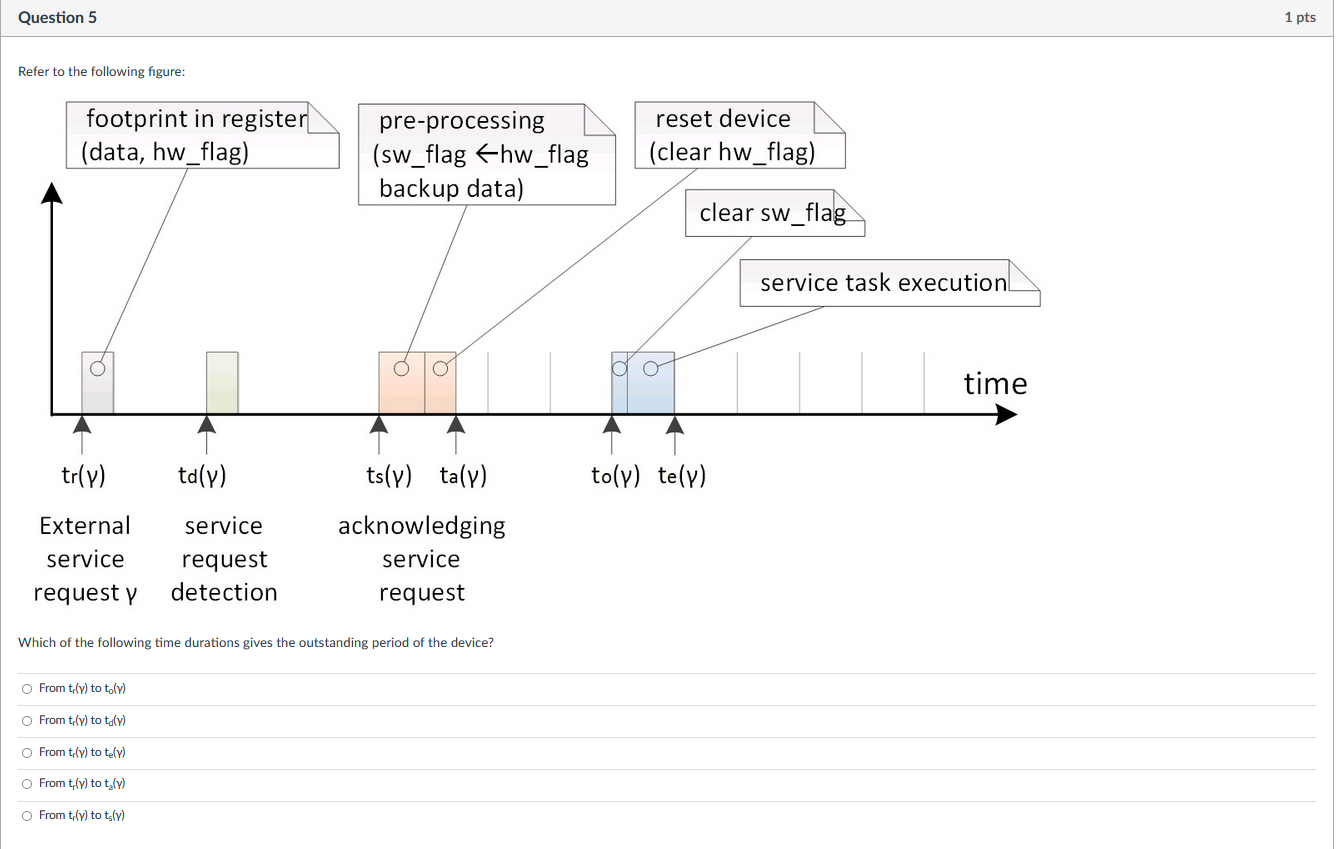This screenshot has height=849, width=1336.
Task: Select answer "From tr(γ) to td(γ)"
Action: click(26, 720)
